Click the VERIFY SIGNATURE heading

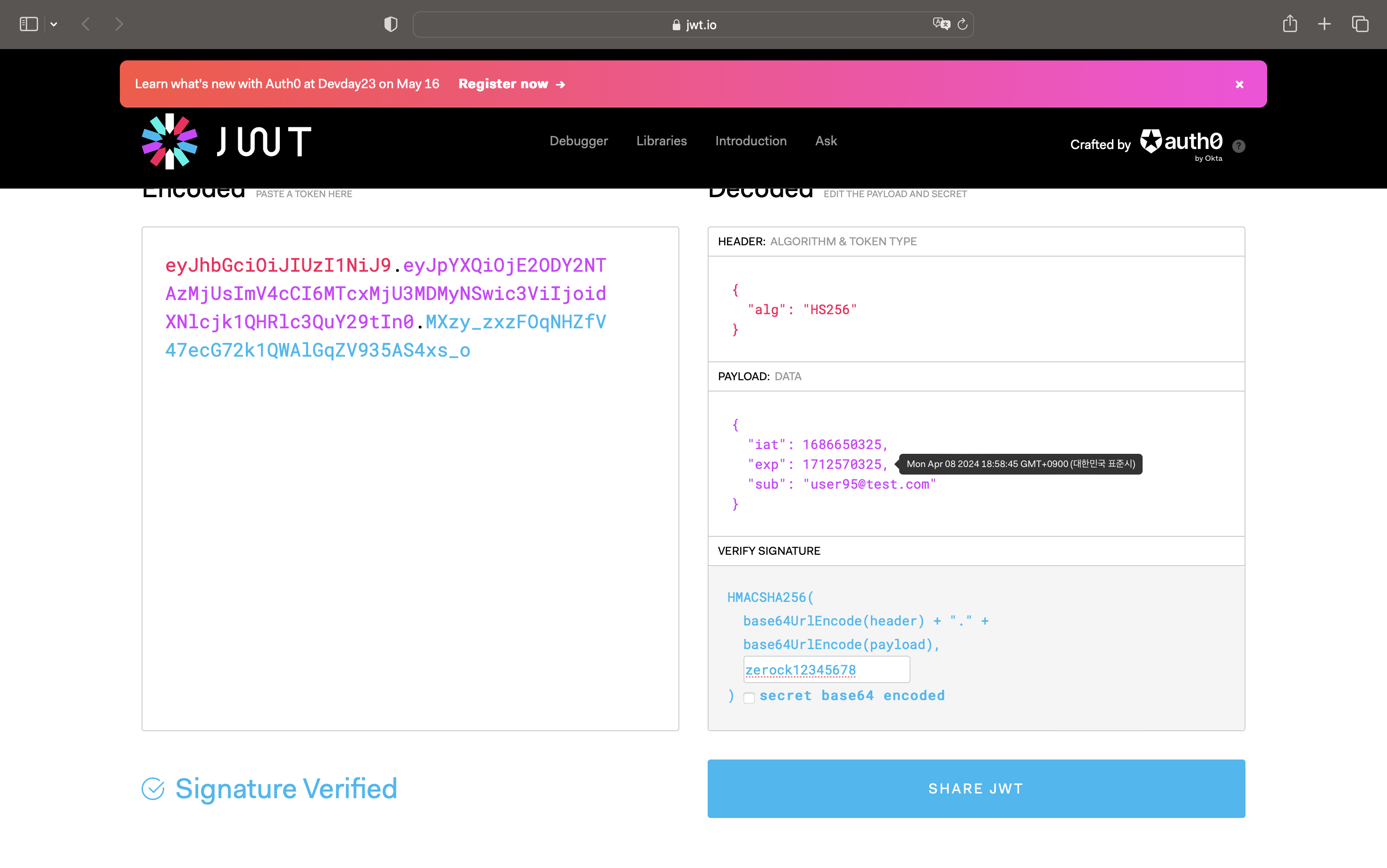pos(769,551)
